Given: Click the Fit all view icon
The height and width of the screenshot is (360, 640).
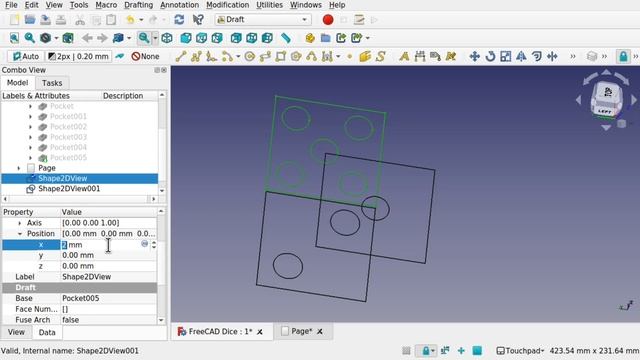Looking at the screenshot, I should click(14, 38).
